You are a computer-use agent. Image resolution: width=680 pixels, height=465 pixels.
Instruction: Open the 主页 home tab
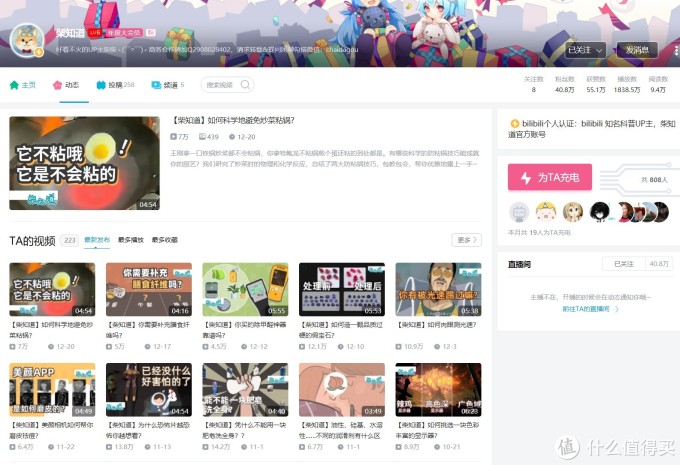[x=23, y=85]
